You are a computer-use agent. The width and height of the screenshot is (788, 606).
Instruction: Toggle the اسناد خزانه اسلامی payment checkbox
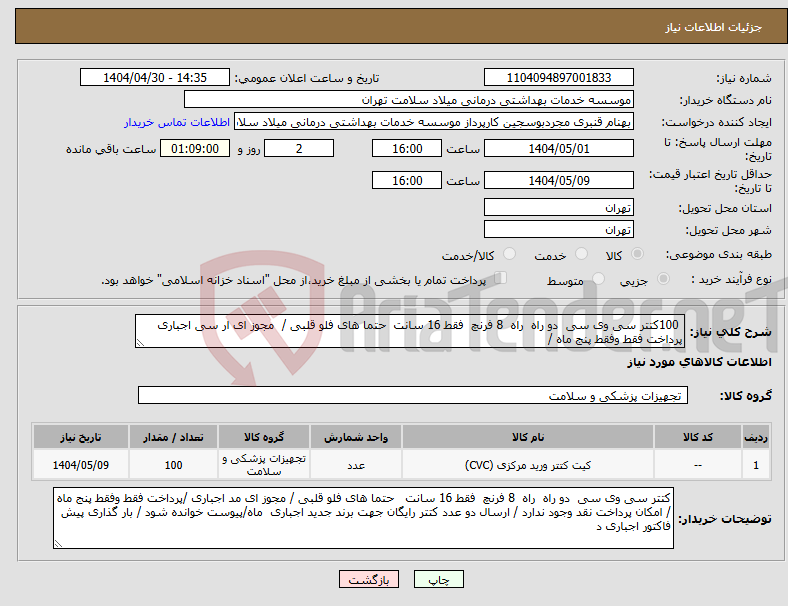coord(501,278)
